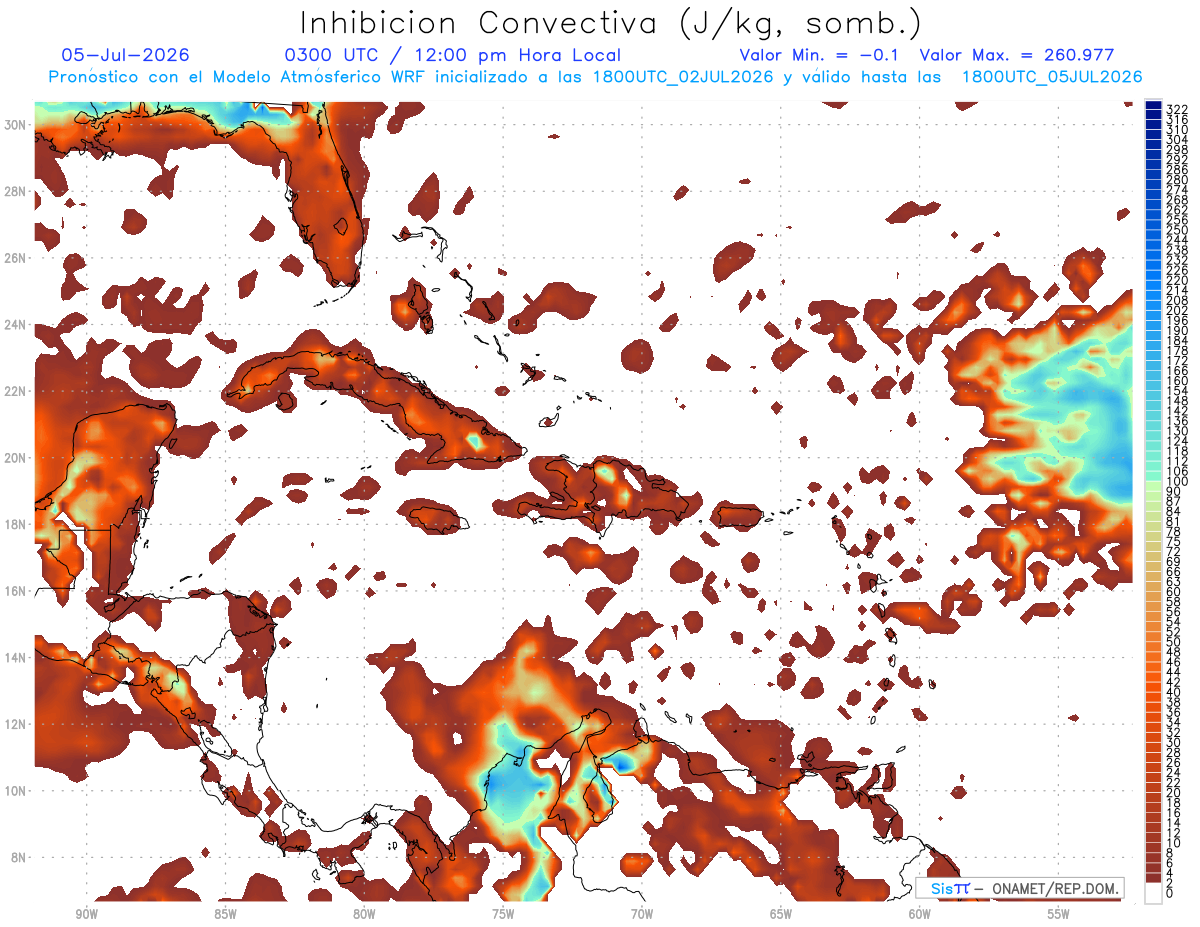This screenshot has width=1200, height=927.
Task: Click the '60W' longitude label
Action: 920,914
